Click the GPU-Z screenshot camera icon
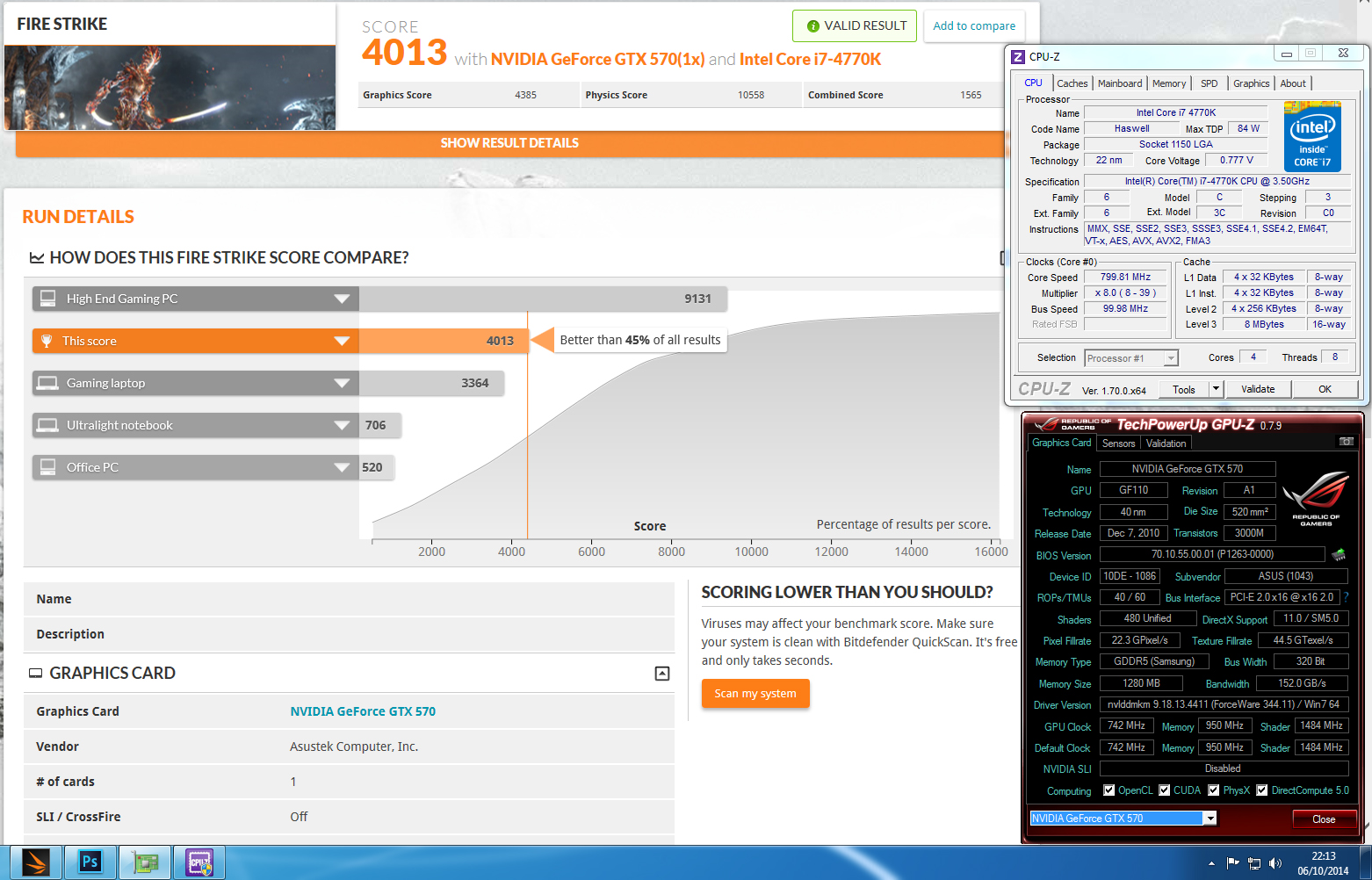This screenshot has width=1372, height=880. 1346,442
